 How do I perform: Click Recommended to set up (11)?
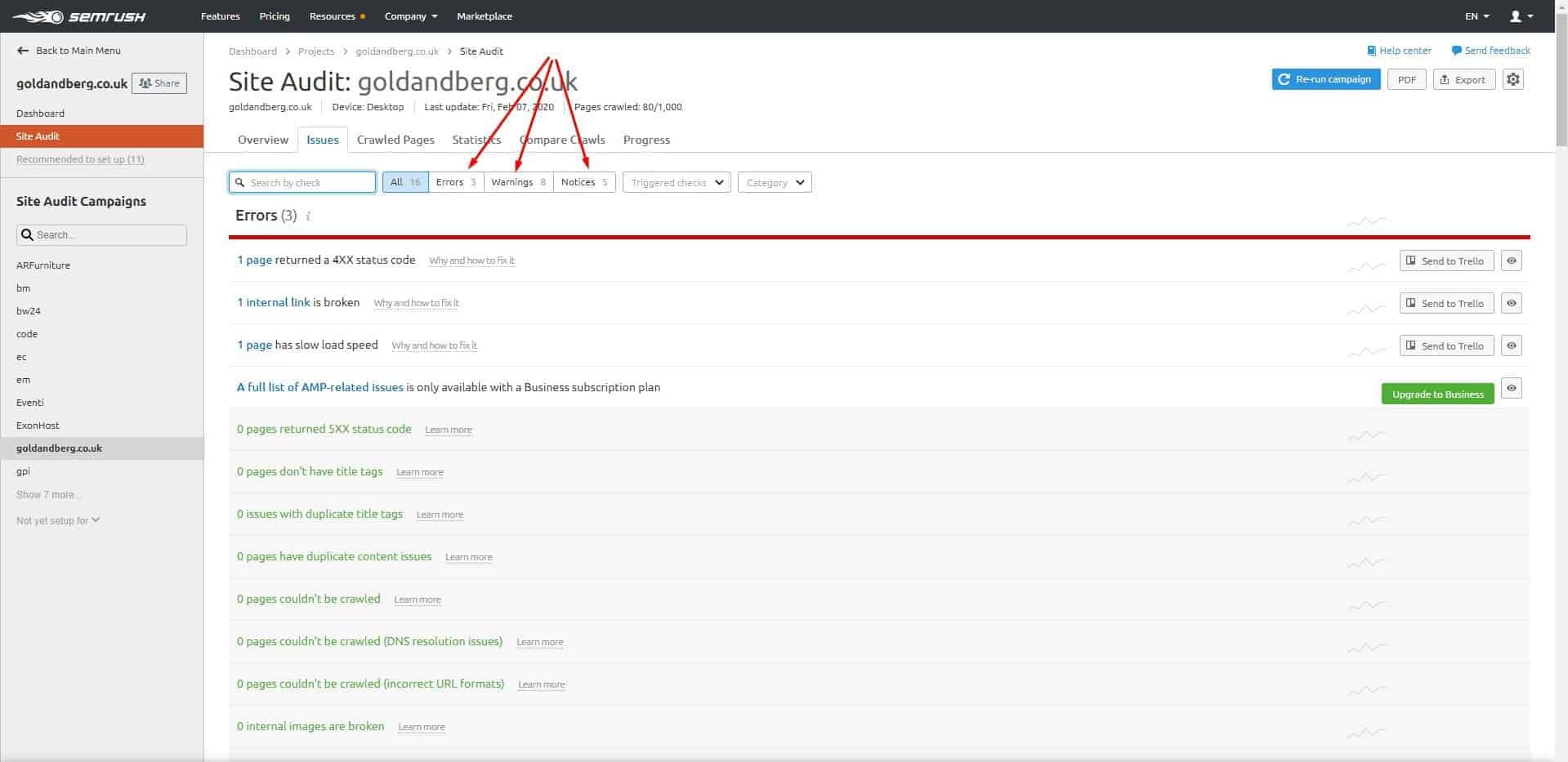coord(80,159)
